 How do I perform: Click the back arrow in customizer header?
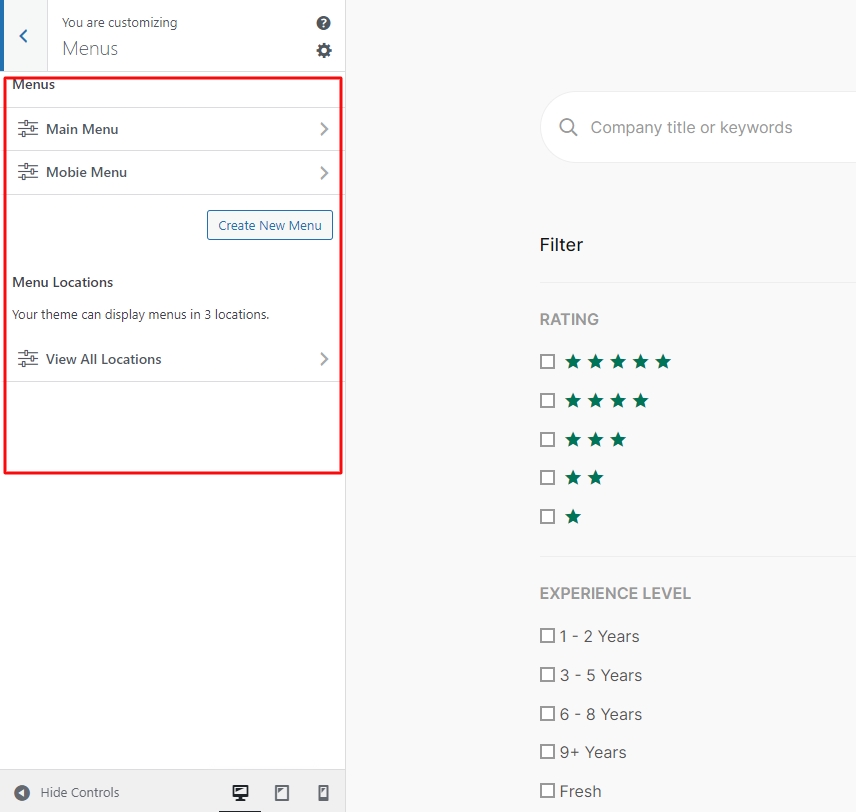[x=24, y=36]
